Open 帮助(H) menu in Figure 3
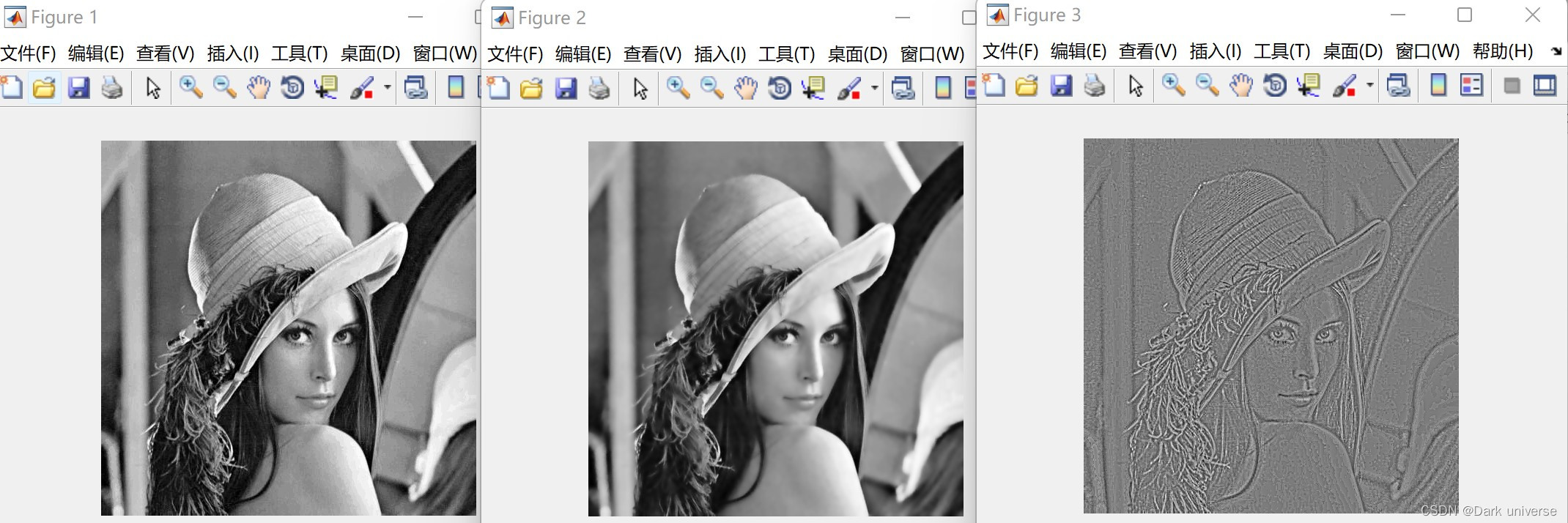This screenshot has width=1568, height=523. [1503, 51]
